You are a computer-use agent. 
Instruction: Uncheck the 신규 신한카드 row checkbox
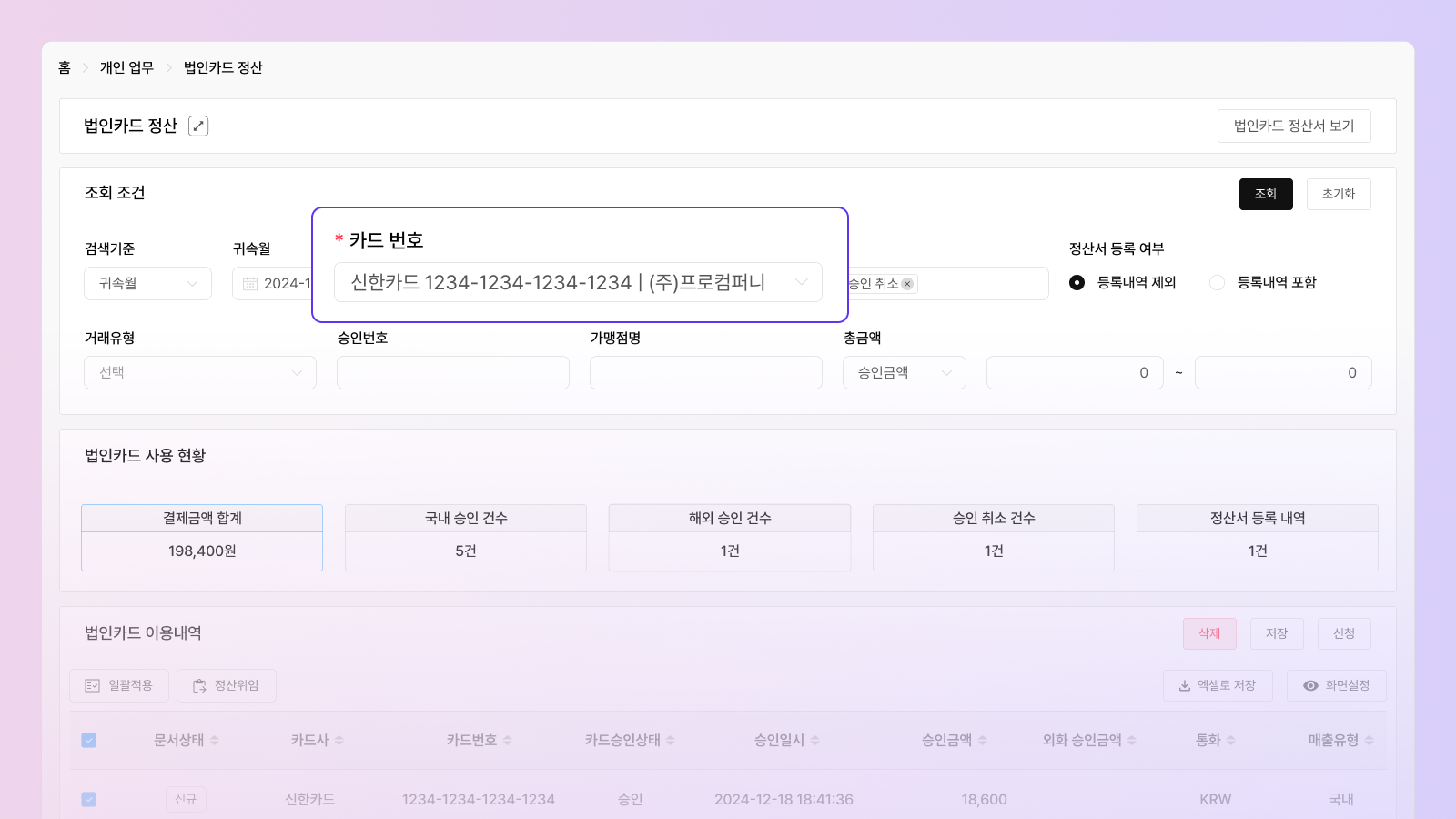click(x=89, y=800)
